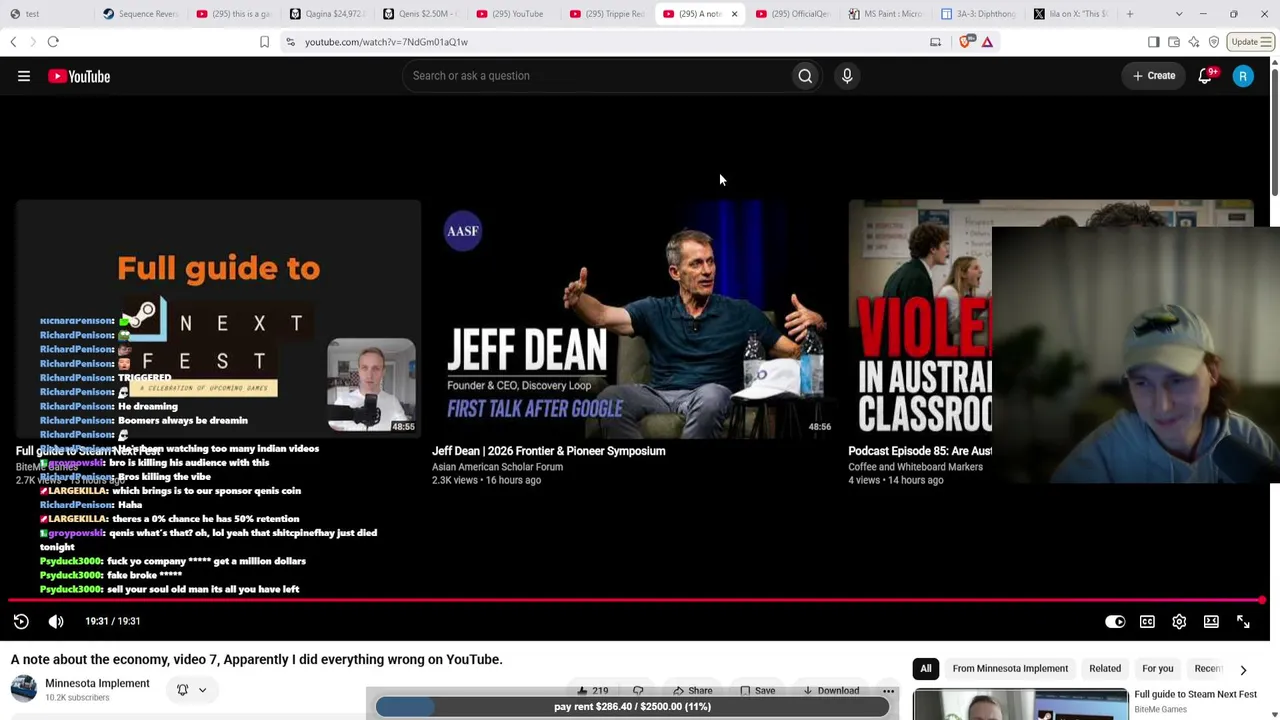The height and width of the screenshot is (720, 1280).
Task: Reload the page in browser
Action: point(53,42)
